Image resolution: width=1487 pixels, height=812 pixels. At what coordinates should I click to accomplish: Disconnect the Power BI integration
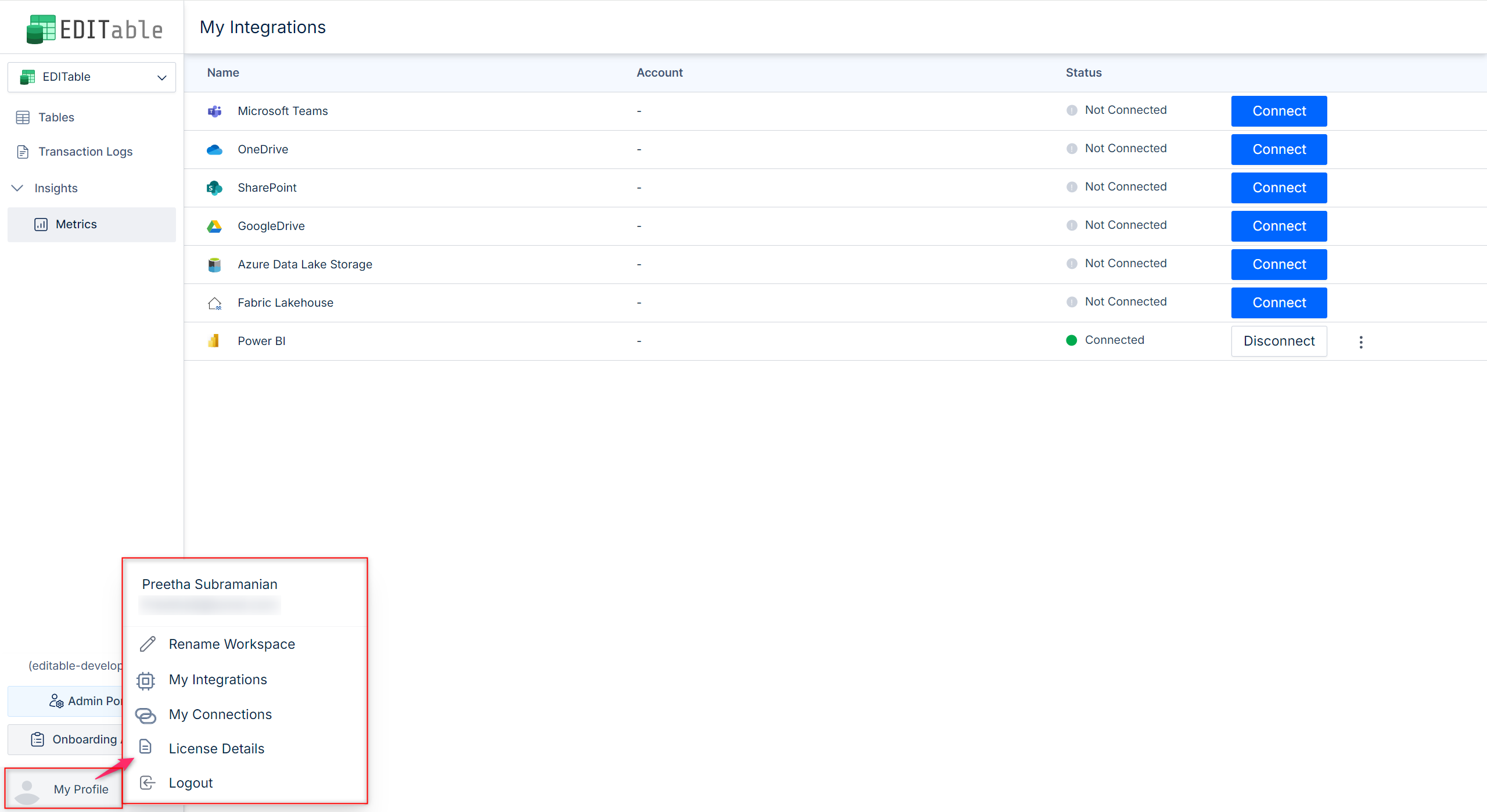[x=1278, y=341]
